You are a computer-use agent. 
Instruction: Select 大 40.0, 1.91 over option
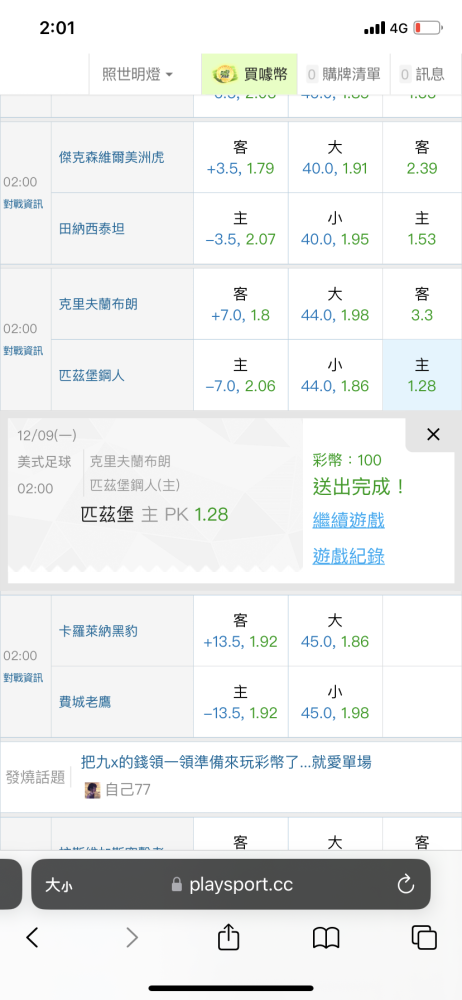335,158
